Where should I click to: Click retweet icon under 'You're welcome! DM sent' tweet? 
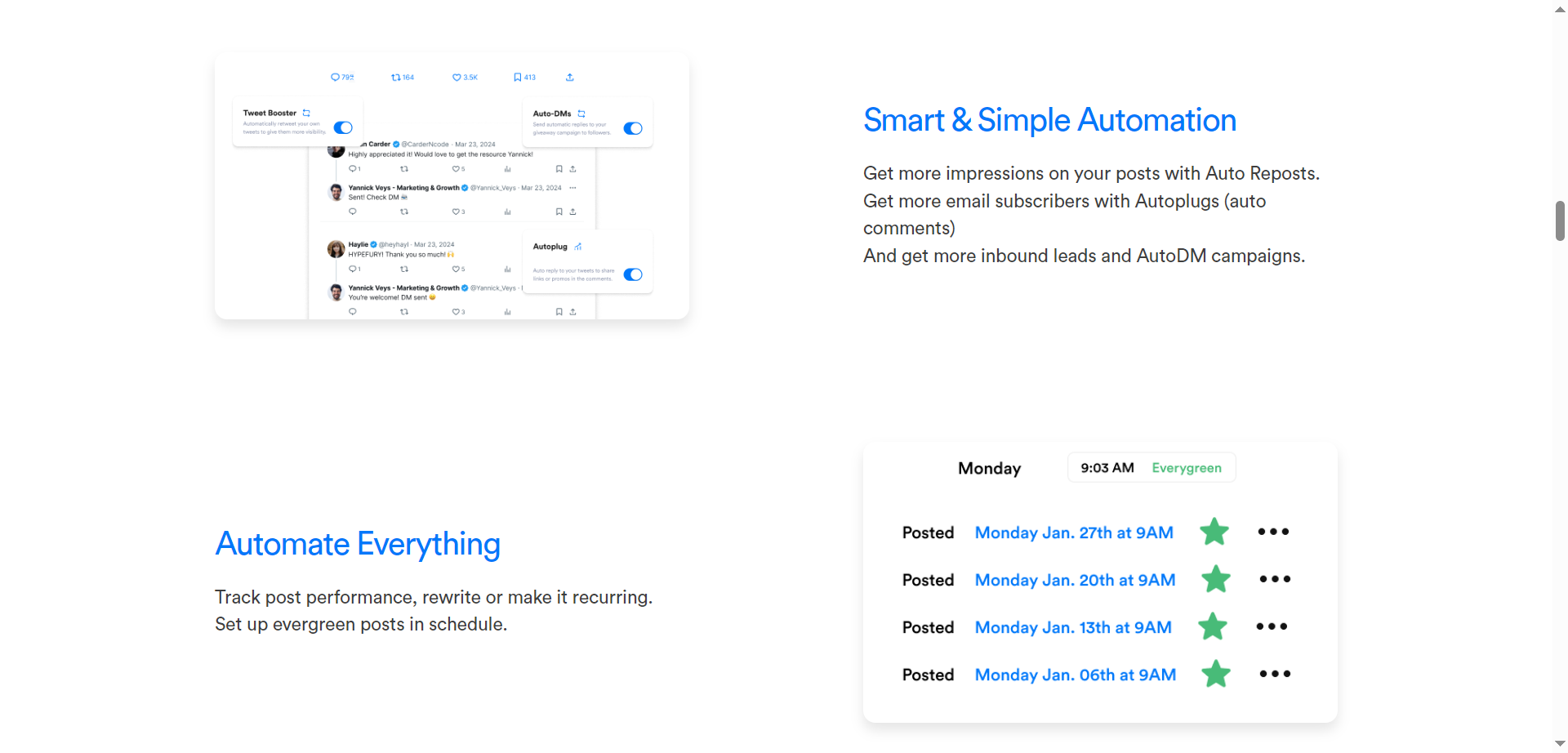pyautogui.click(x=404, y=312)
